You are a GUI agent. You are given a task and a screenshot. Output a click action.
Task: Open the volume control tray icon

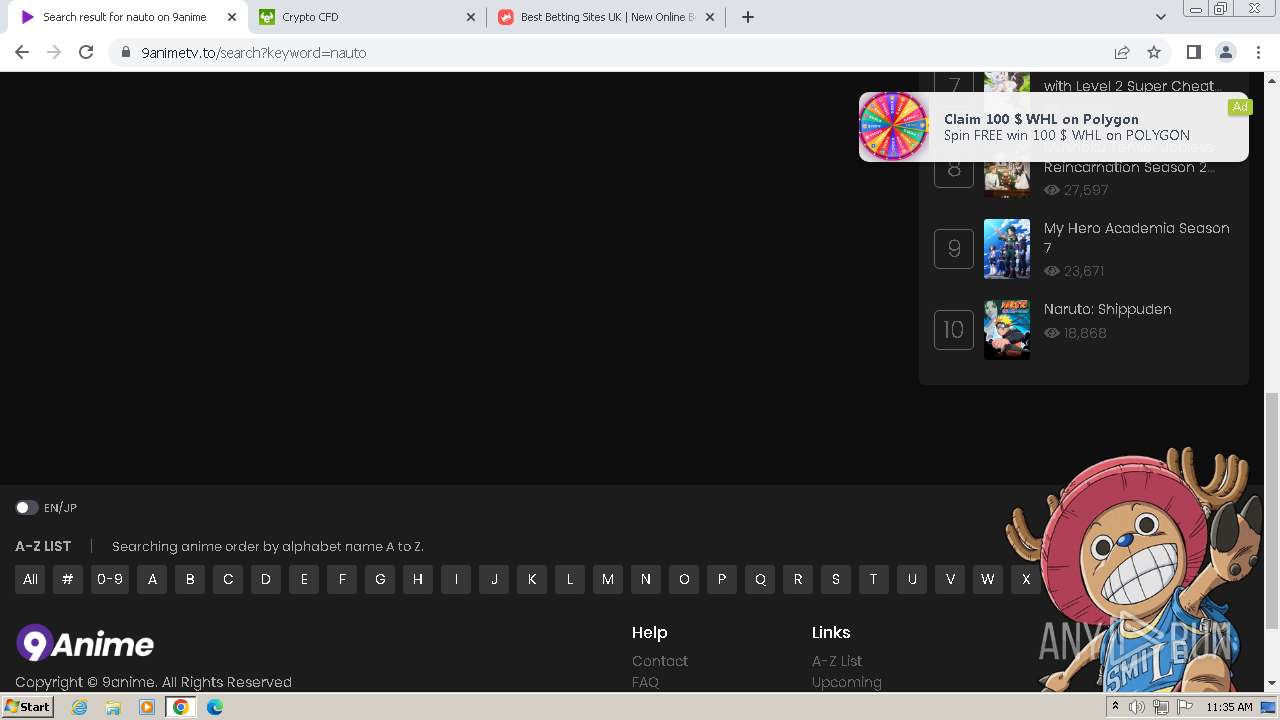point(1137,707)
